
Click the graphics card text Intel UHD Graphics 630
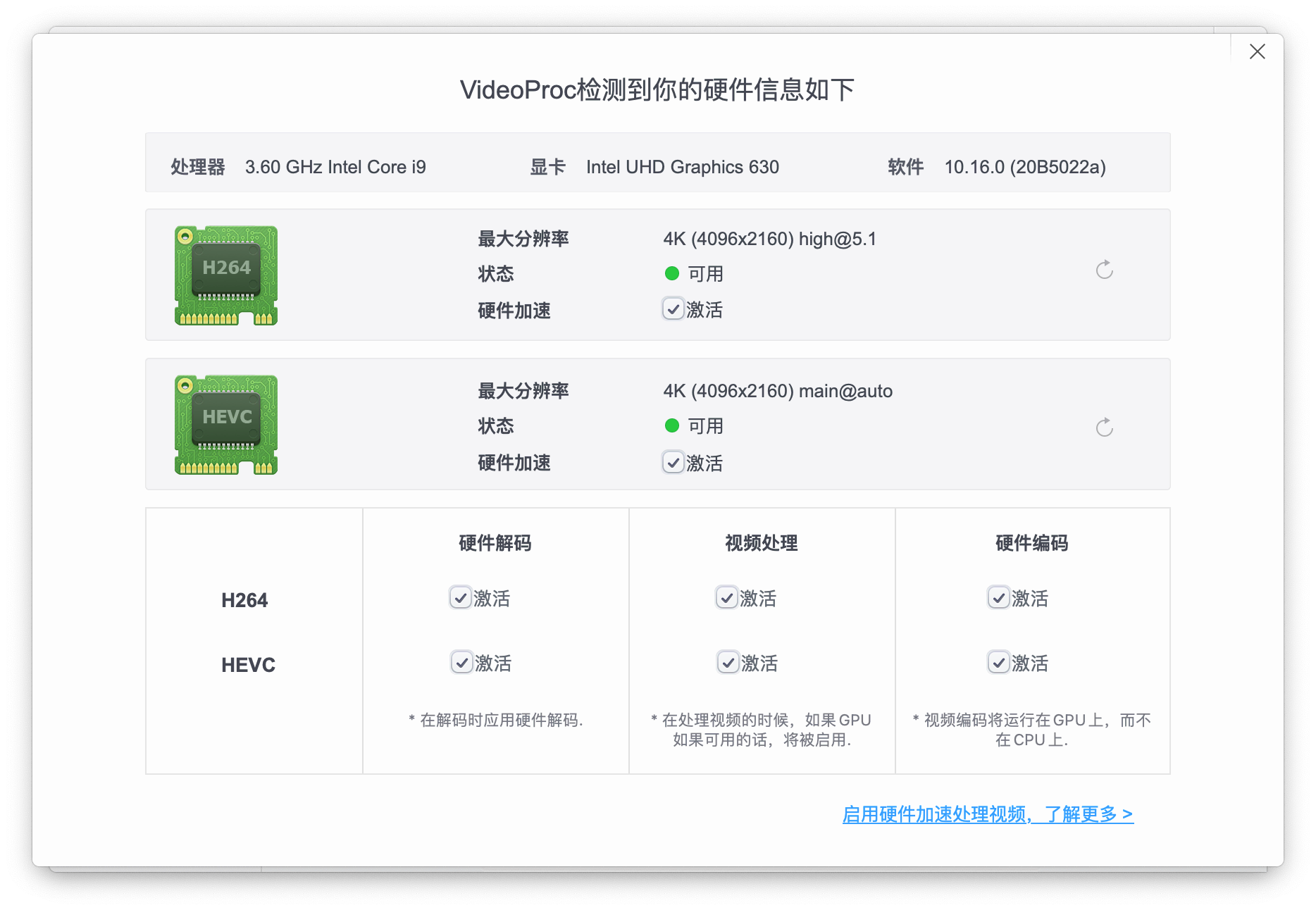683,167
